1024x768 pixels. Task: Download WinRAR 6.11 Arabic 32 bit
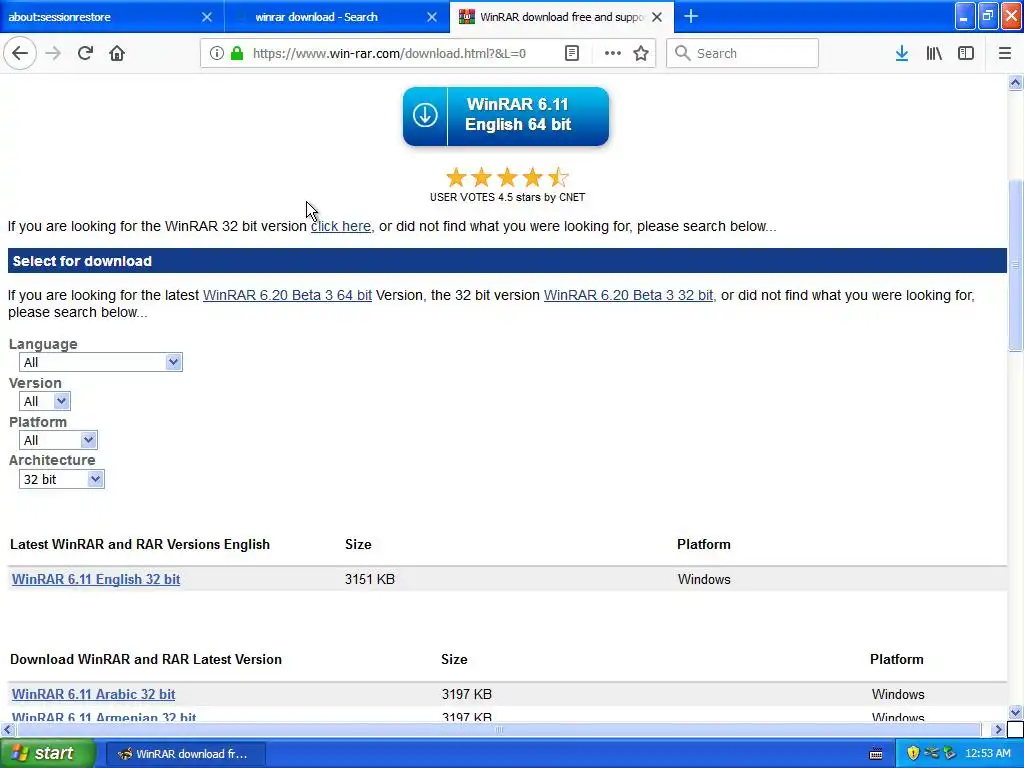[x=93, y=694]
